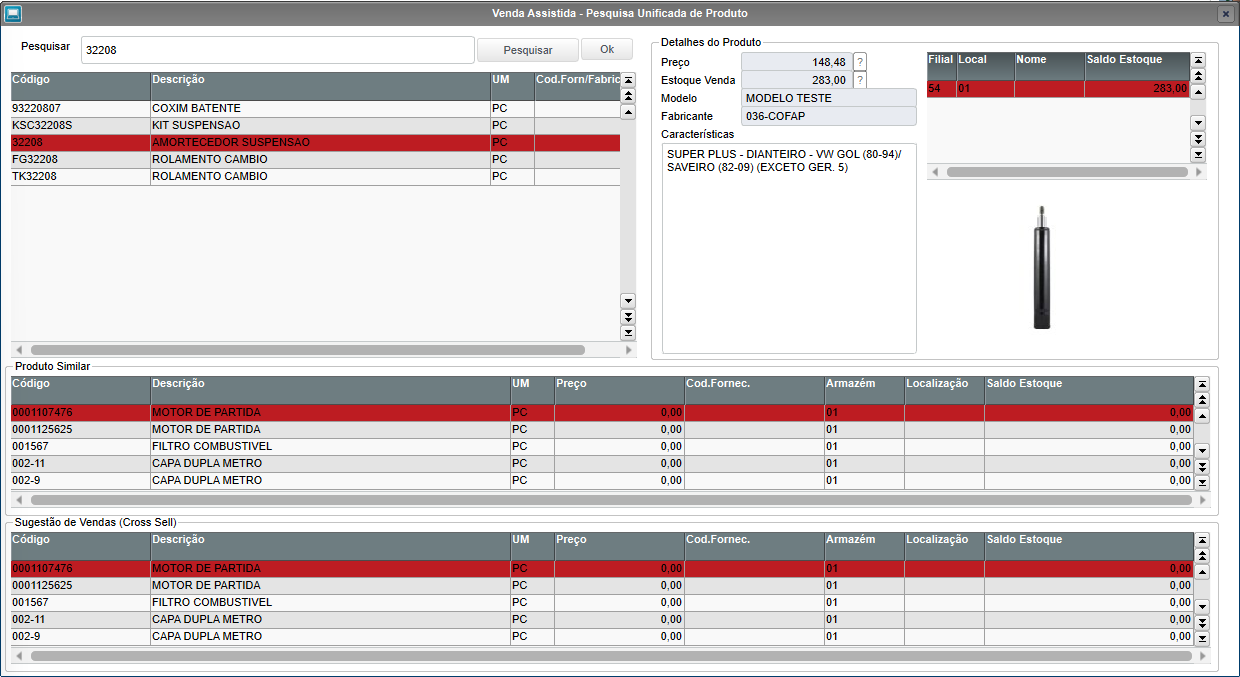Page up in product search results grid
This screenshot has height=677, width=1240.
click(x=628, y=96)
